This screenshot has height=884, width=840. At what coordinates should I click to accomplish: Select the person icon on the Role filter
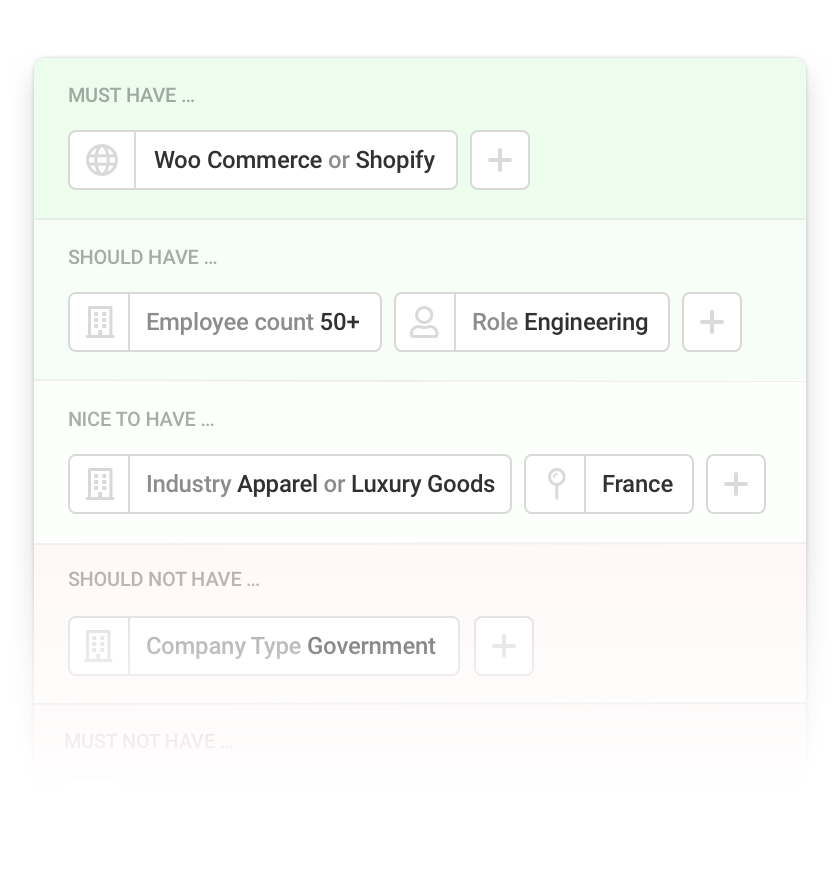click(x=425, y=322)
